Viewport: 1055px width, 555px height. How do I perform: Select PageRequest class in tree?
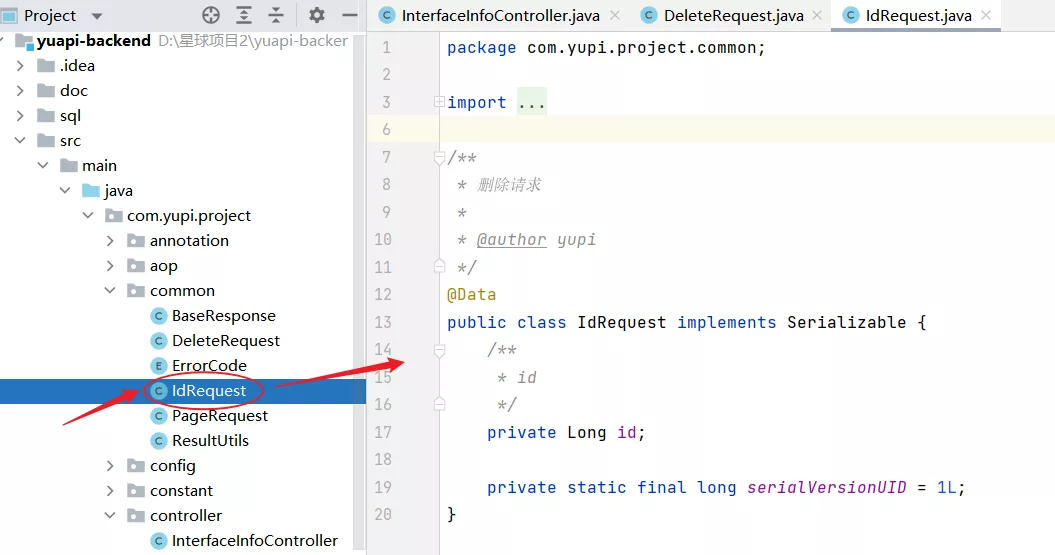click(x=219, y=416)
